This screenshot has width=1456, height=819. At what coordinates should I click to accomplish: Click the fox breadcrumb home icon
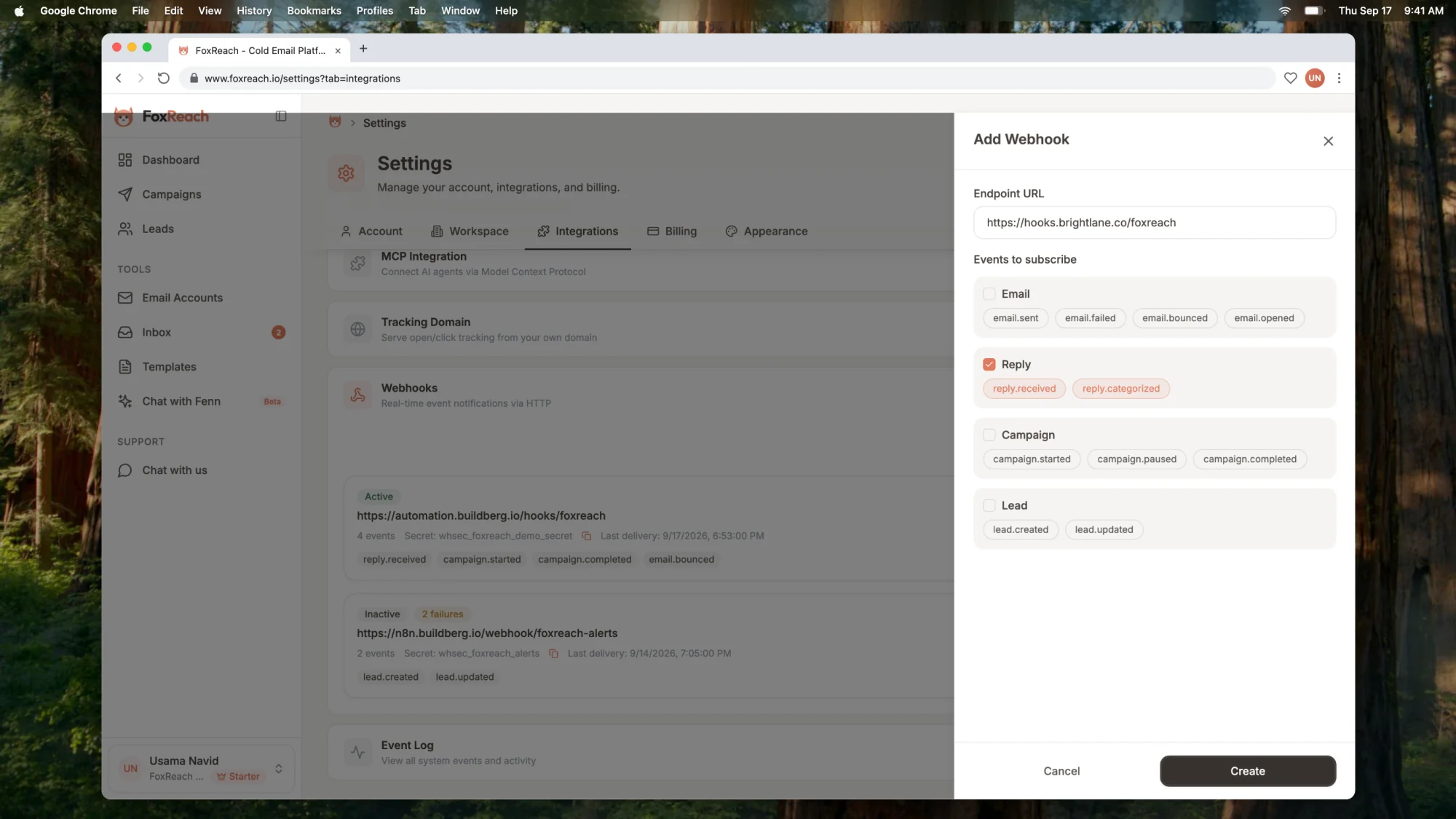(x=335, y=122)
